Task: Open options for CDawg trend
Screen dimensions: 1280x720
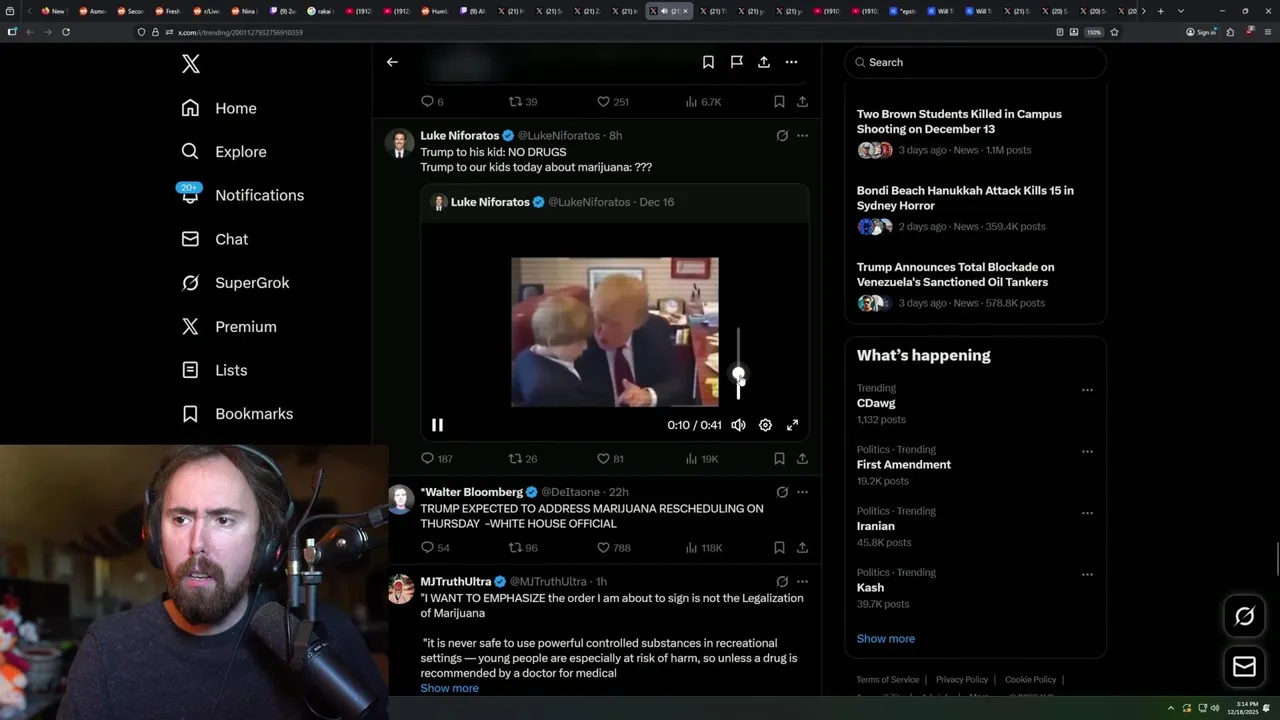Action: tap(1087, 390)
